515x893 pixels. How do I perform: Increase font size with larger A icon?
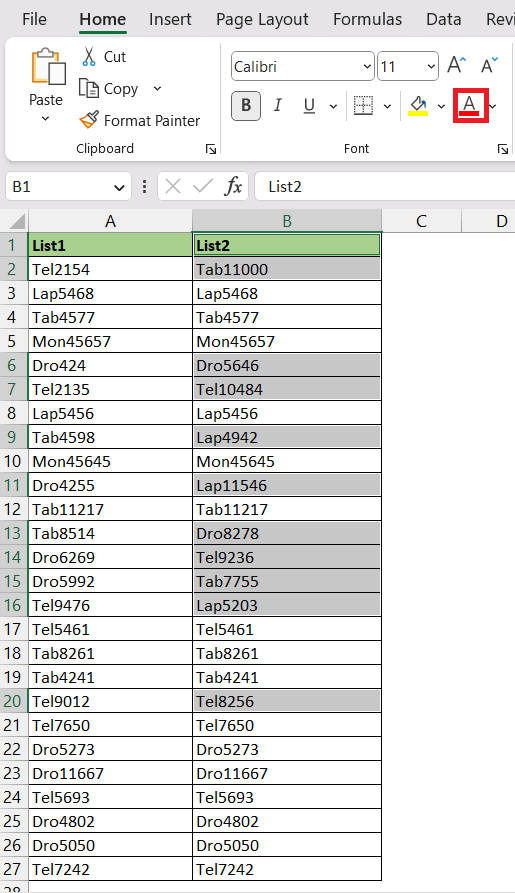(x=456, y=65)
